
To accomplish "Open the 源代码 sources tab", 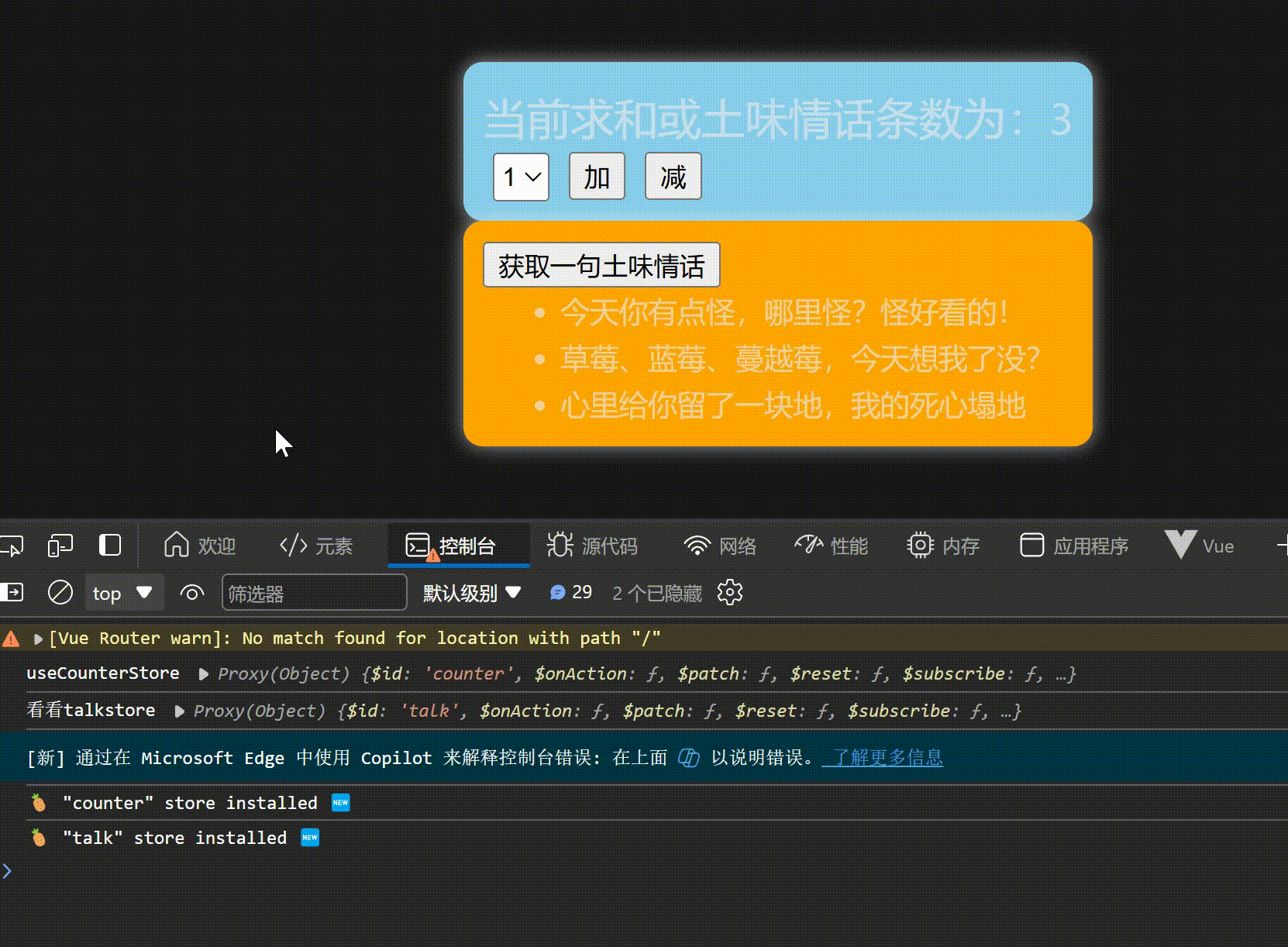I will pos(593,546).
